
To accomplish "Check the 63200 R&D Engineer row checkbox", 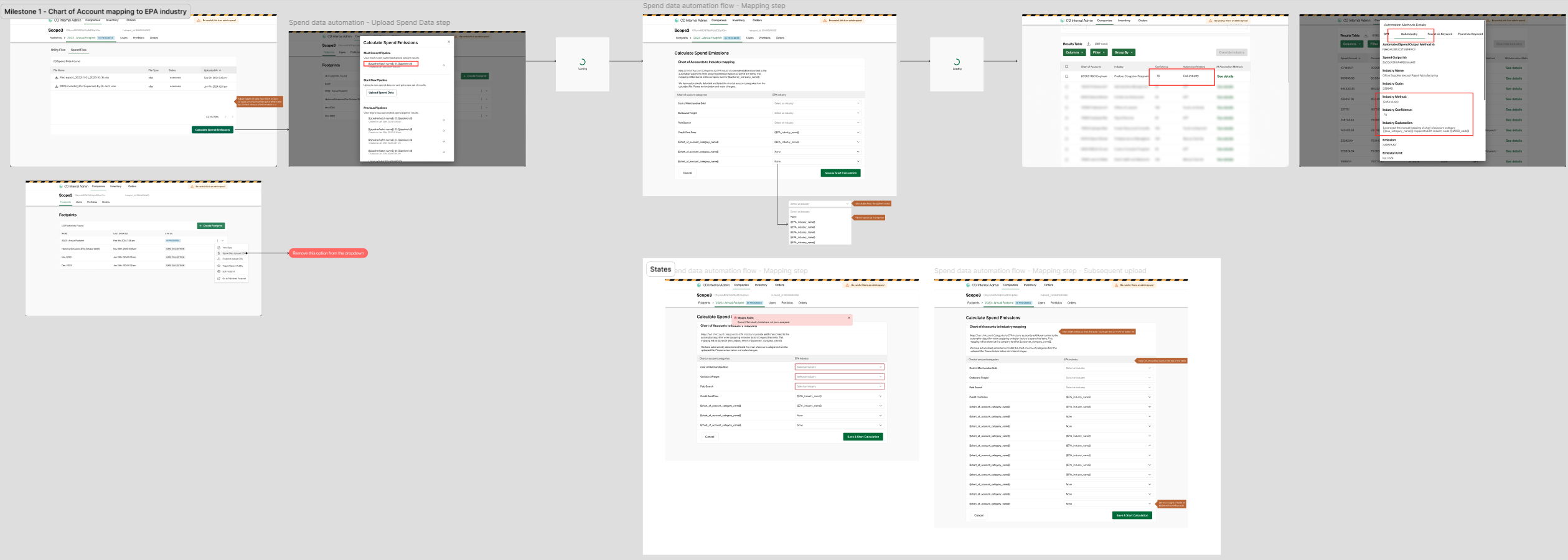I will (1067, 77).
